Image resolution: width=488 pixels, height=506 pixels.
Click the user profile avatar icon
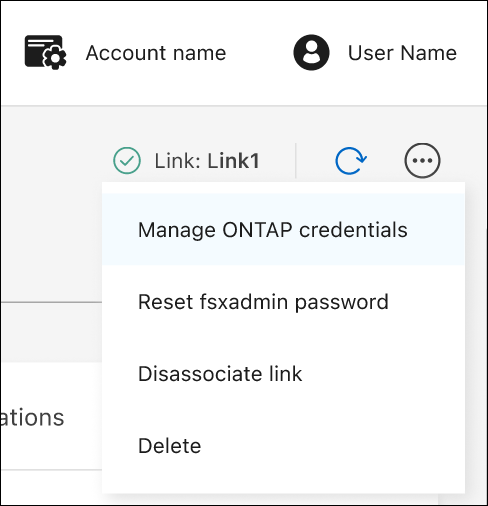311,52
